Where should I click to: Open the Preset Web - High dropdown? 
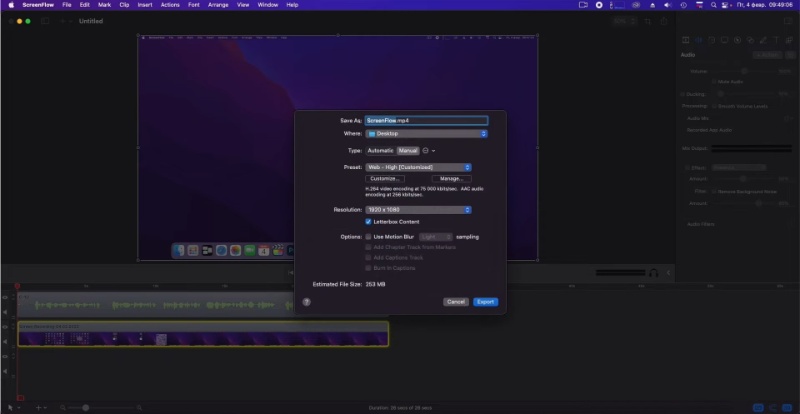pyautogui.click(x=418, y=167)
